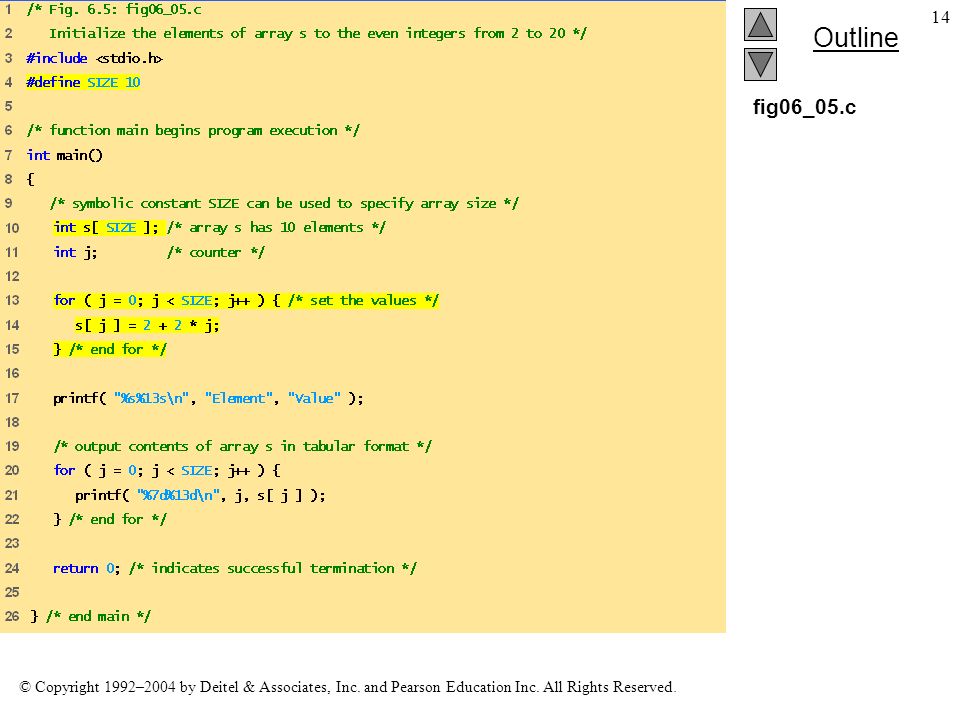This screenshot has width=960, height=720.
Task: Click the '} /* end main */' line
Action: click(90, 616)
